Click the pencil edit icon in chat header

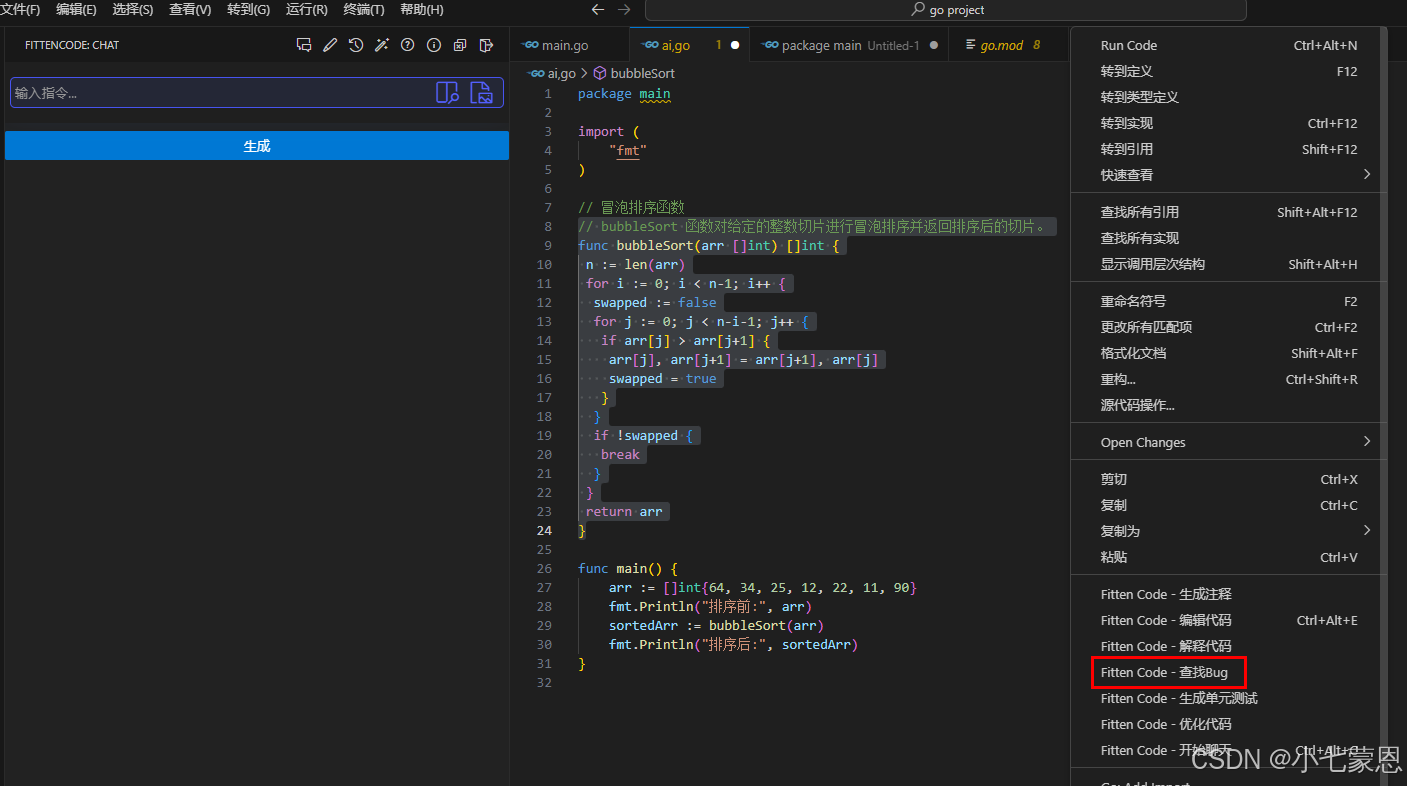(330, 45)
